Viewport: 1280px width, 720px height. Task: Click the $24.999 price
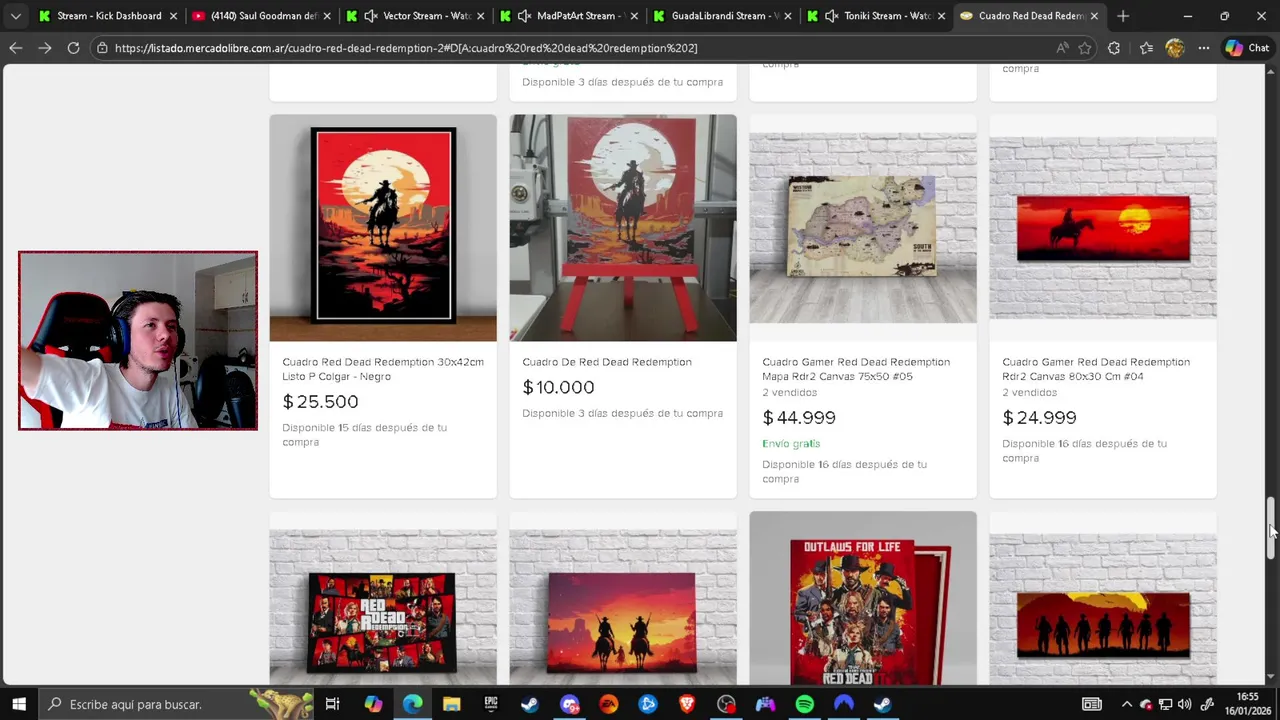1039,418
